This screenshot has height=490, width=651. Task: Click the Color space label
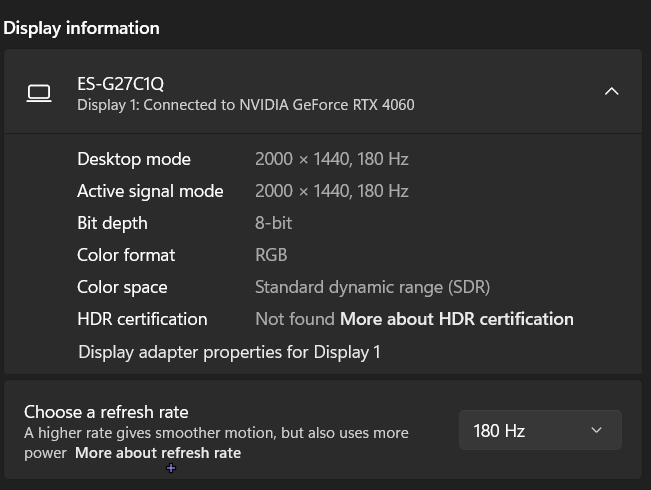[x=122, y=287]
